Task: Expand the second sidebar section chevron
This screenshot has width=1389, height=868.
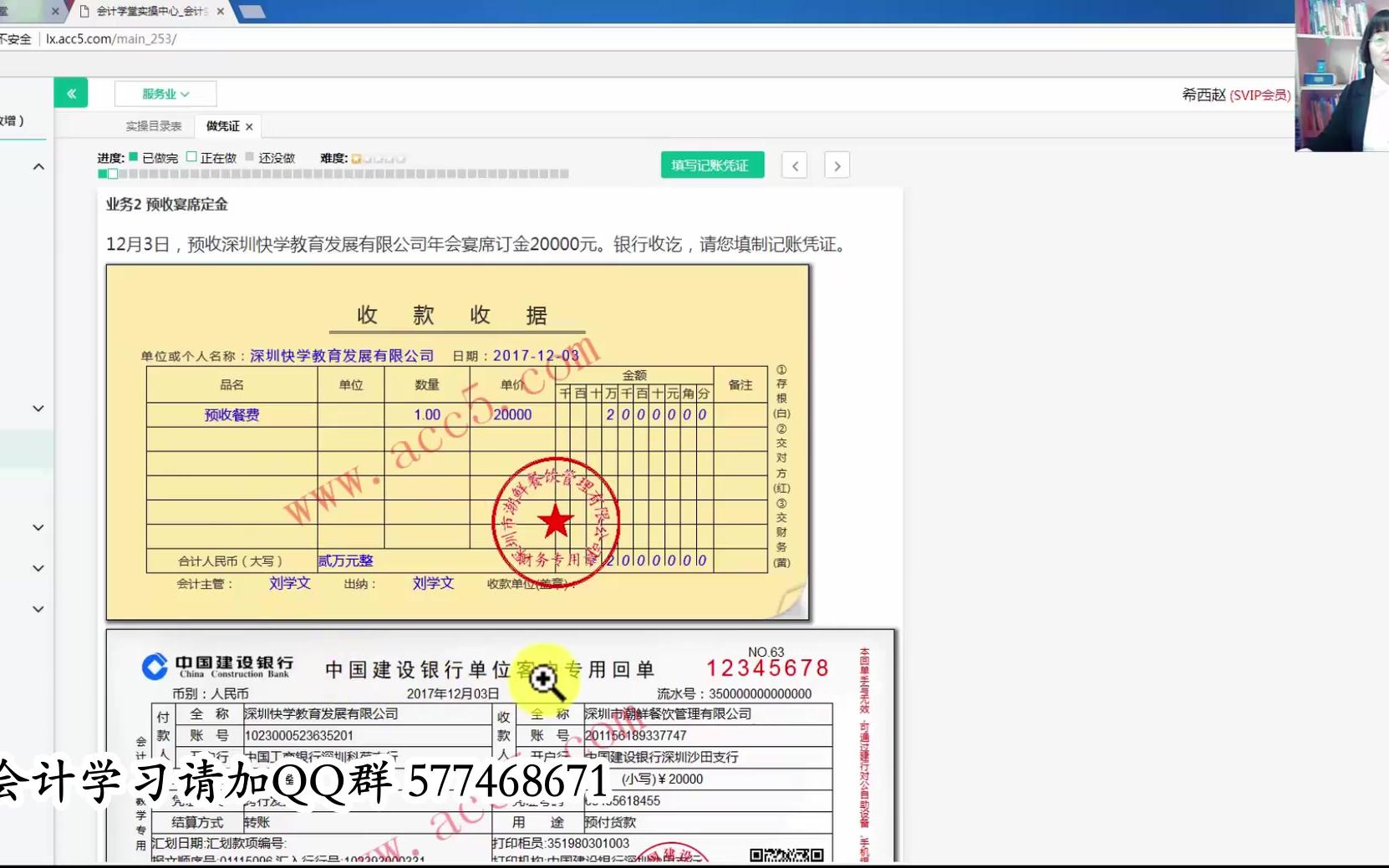Action: (x=38, y=409)
